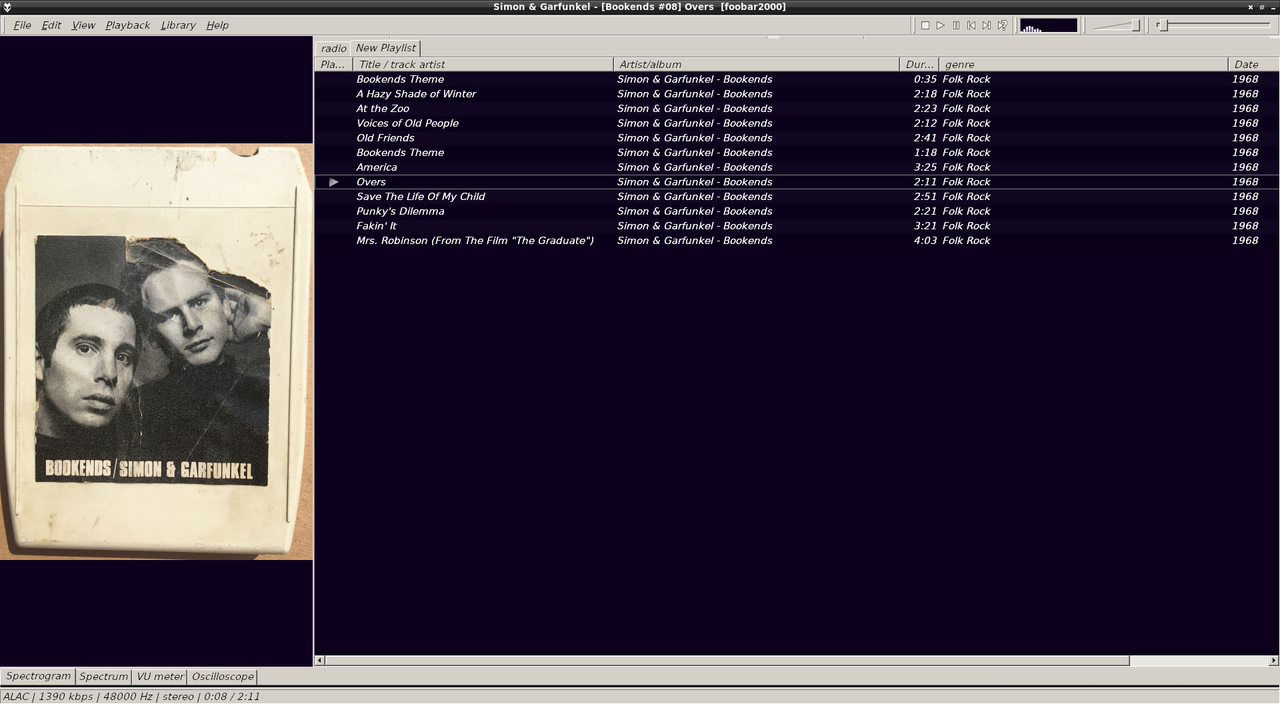1280x704 pixels.
Task: Select the track America
Action: pyautogui.click(x=797, y=167)
